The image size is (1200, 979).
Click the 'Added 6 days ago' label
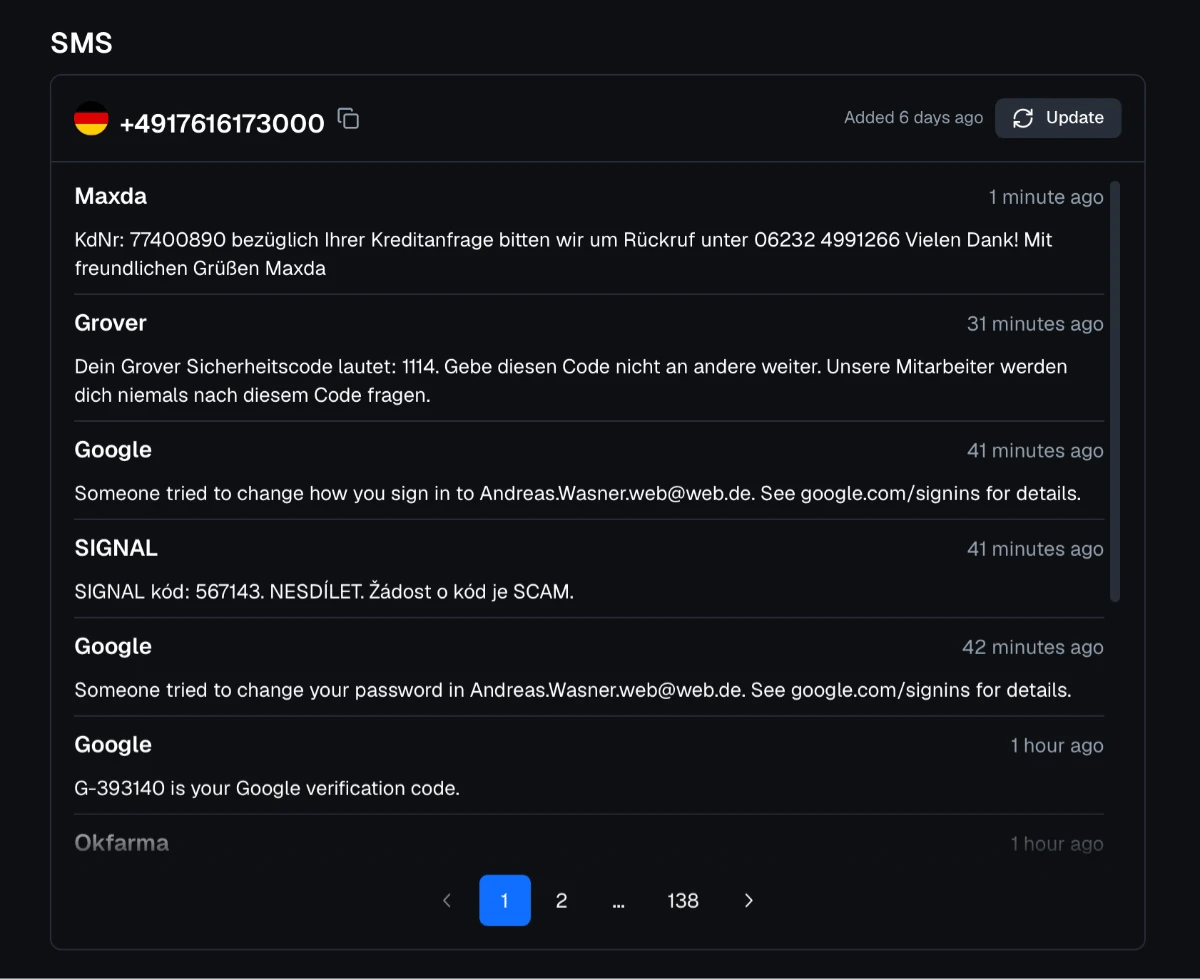coord(914,118)
